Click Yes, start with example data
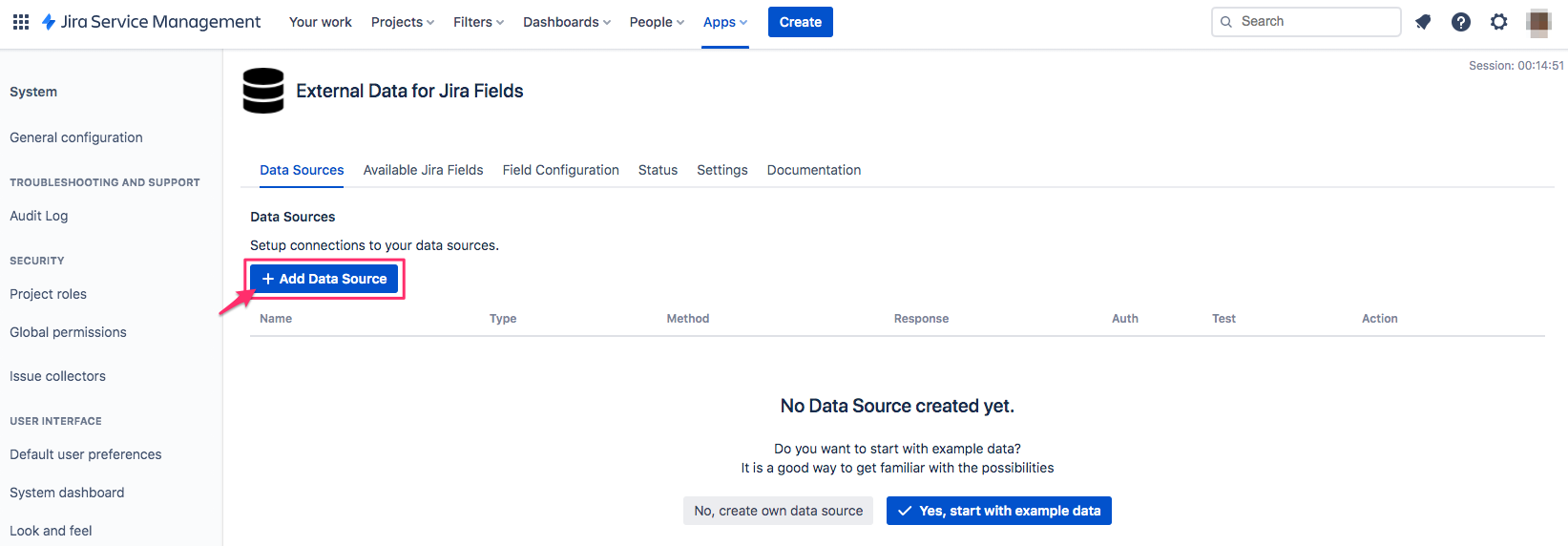Viewport: 1568px width, 546px height. [x=999, y=511]
